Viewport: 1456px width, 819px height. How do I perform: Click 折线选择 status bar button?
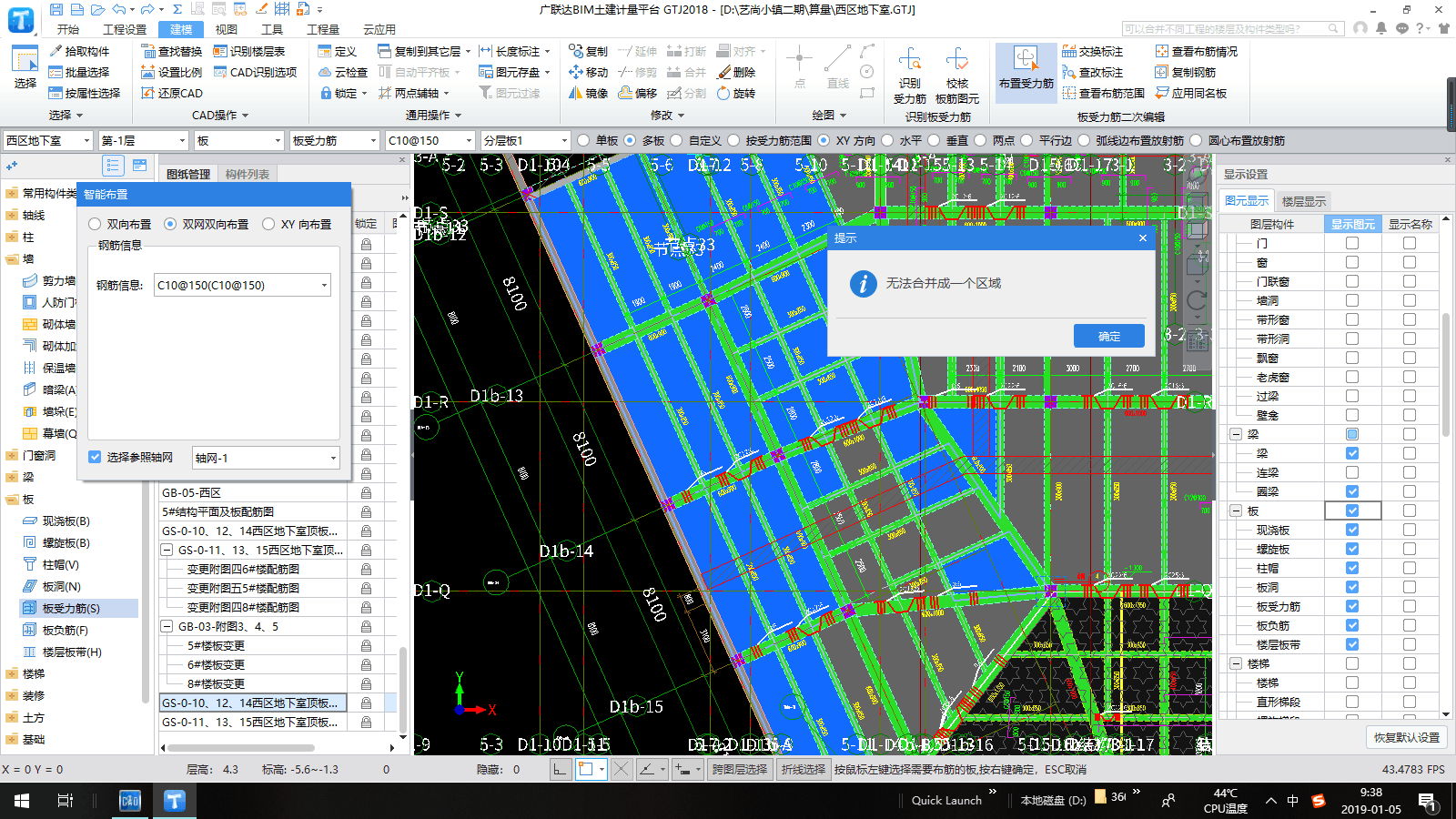point(803,769)
